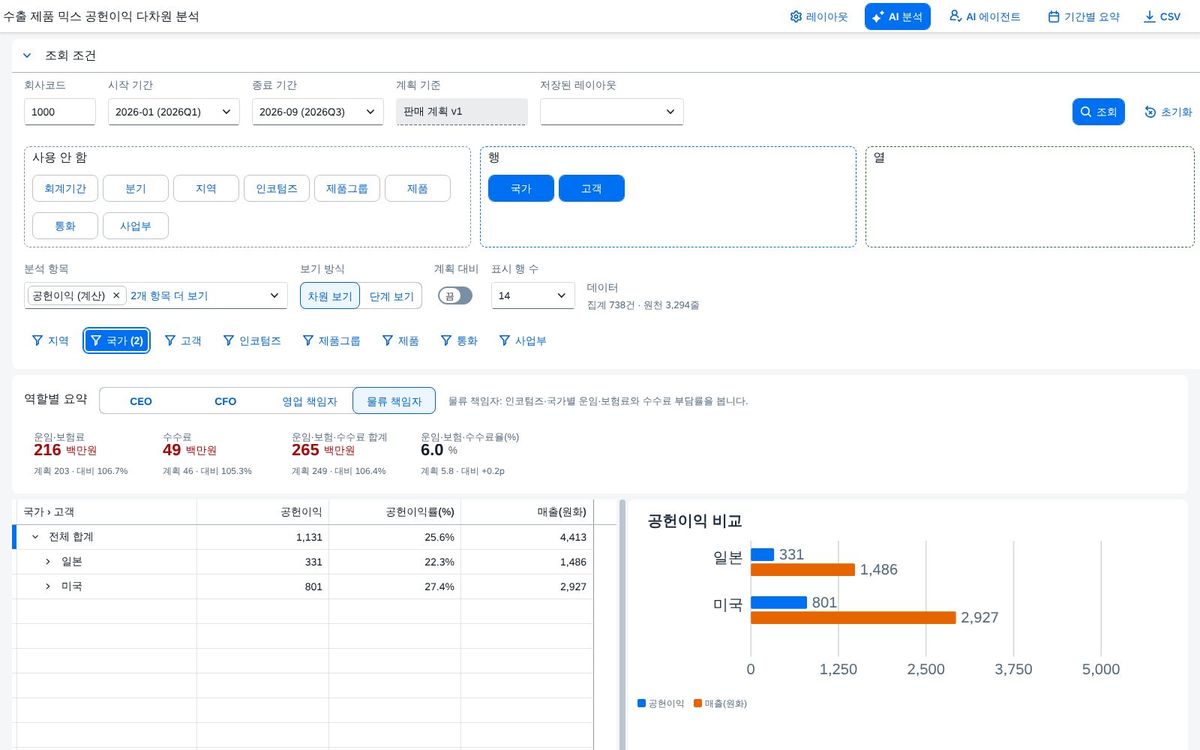The height and width of the screenshot is (750, 1200).
Task: Open the 제품그룹 filter
Action: pos(331,341)
